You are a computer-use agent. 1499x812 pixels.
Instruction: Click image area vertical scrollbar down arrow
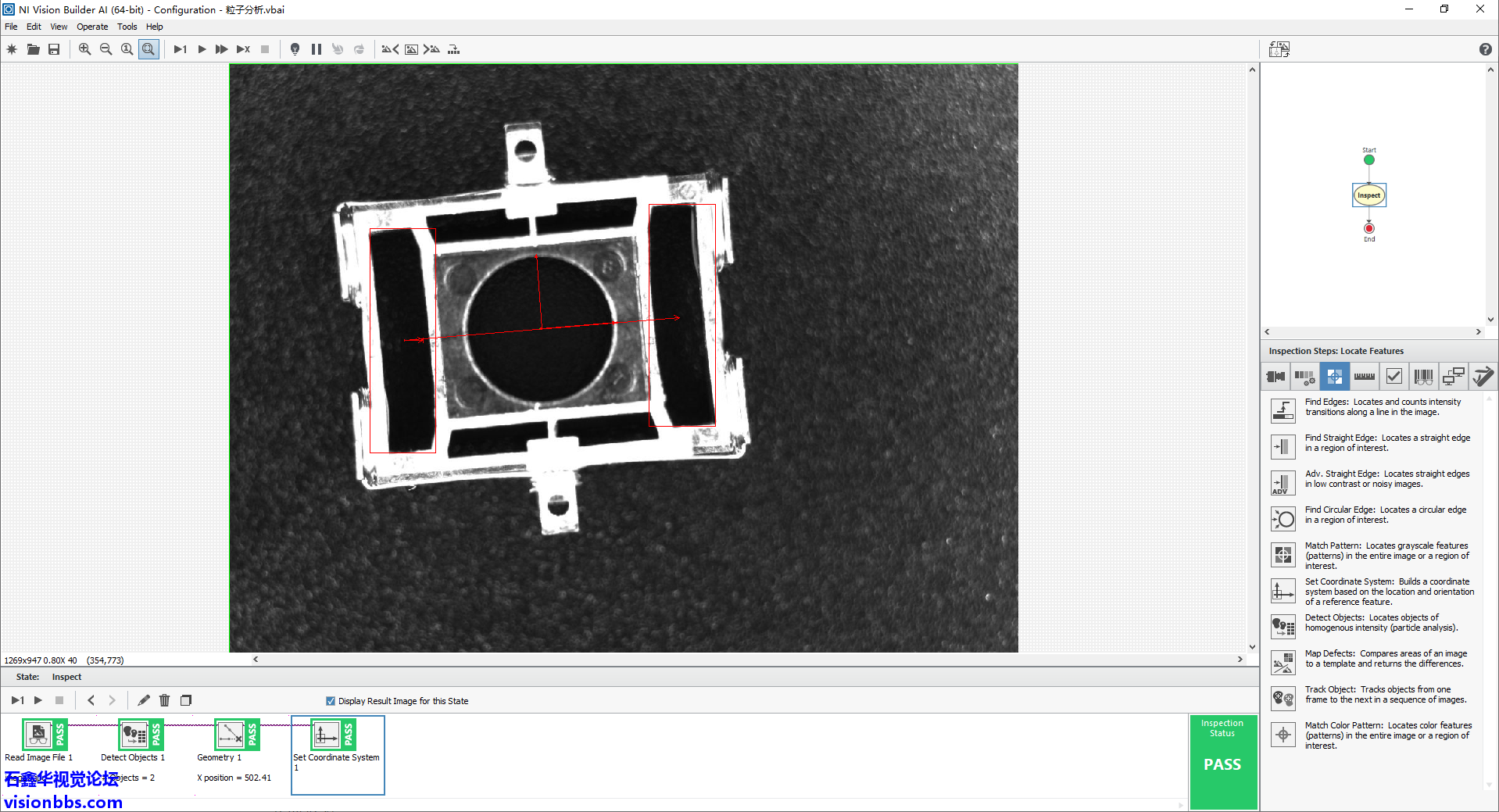click(x=1252, y=647)
